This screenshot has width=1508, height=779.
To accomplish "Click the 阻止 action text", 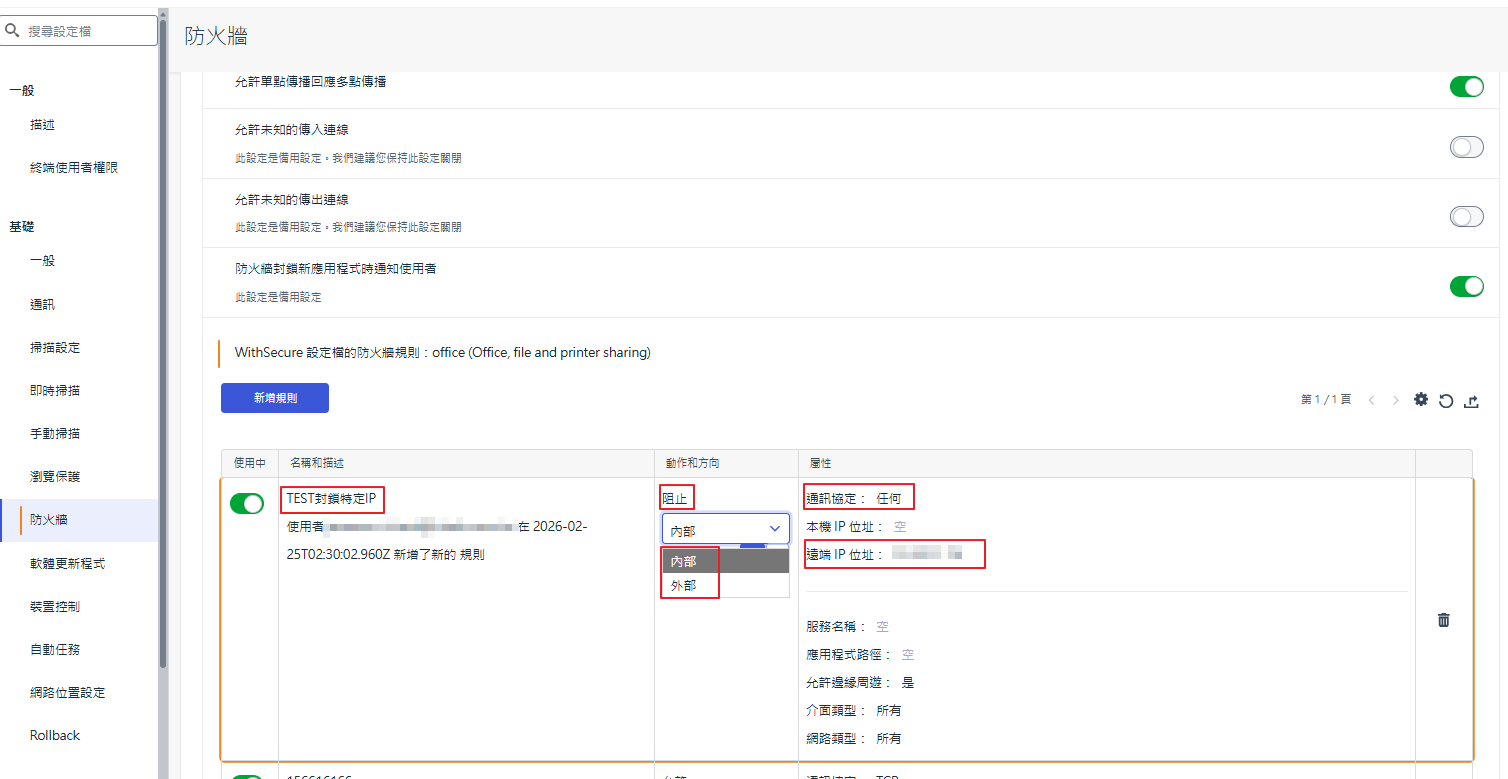I will point(675,498).
